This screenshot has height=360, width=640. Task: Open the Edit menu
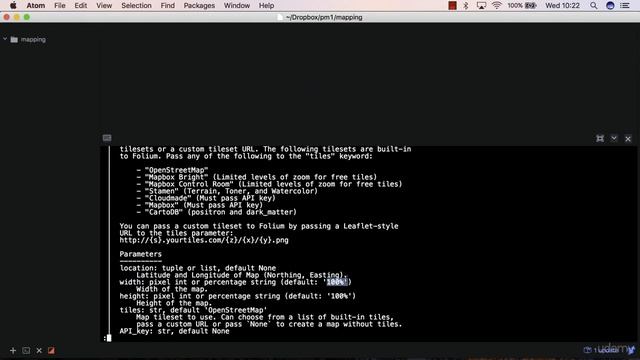click(80, 6)
